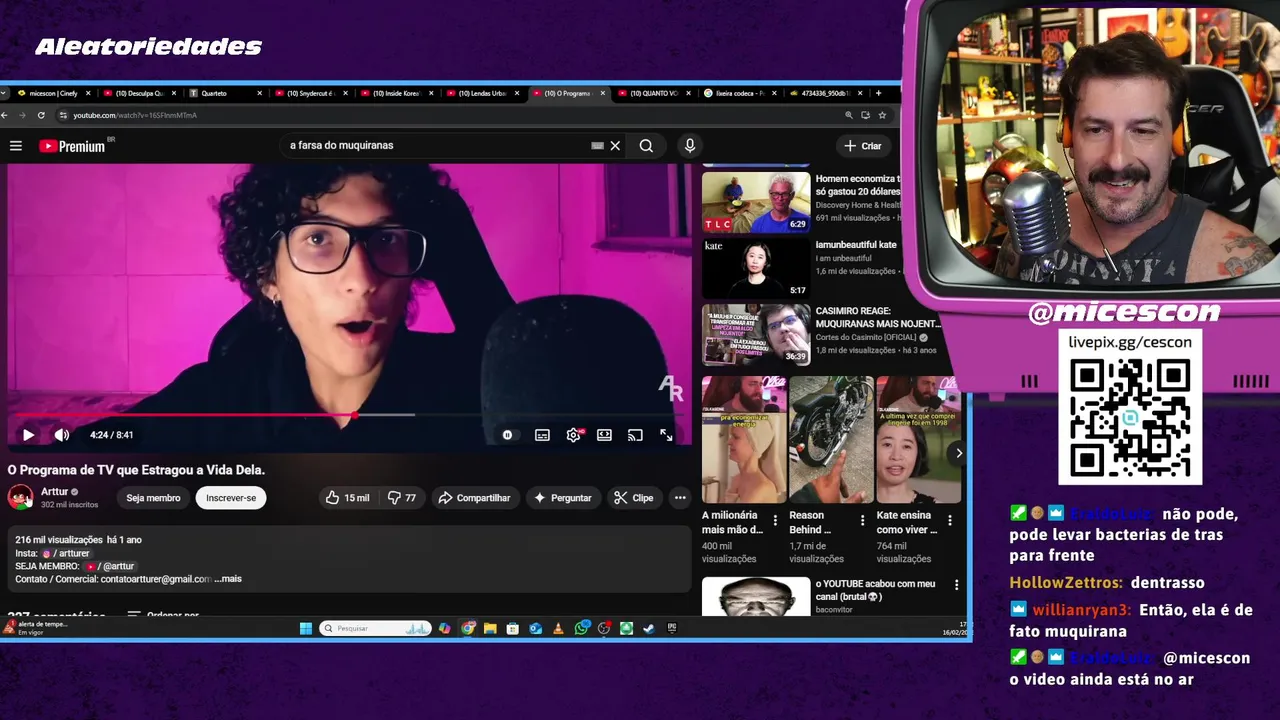Submit search with magnifier button
The width and height of the screenshot is (1280, 720).
coord(646,146)
